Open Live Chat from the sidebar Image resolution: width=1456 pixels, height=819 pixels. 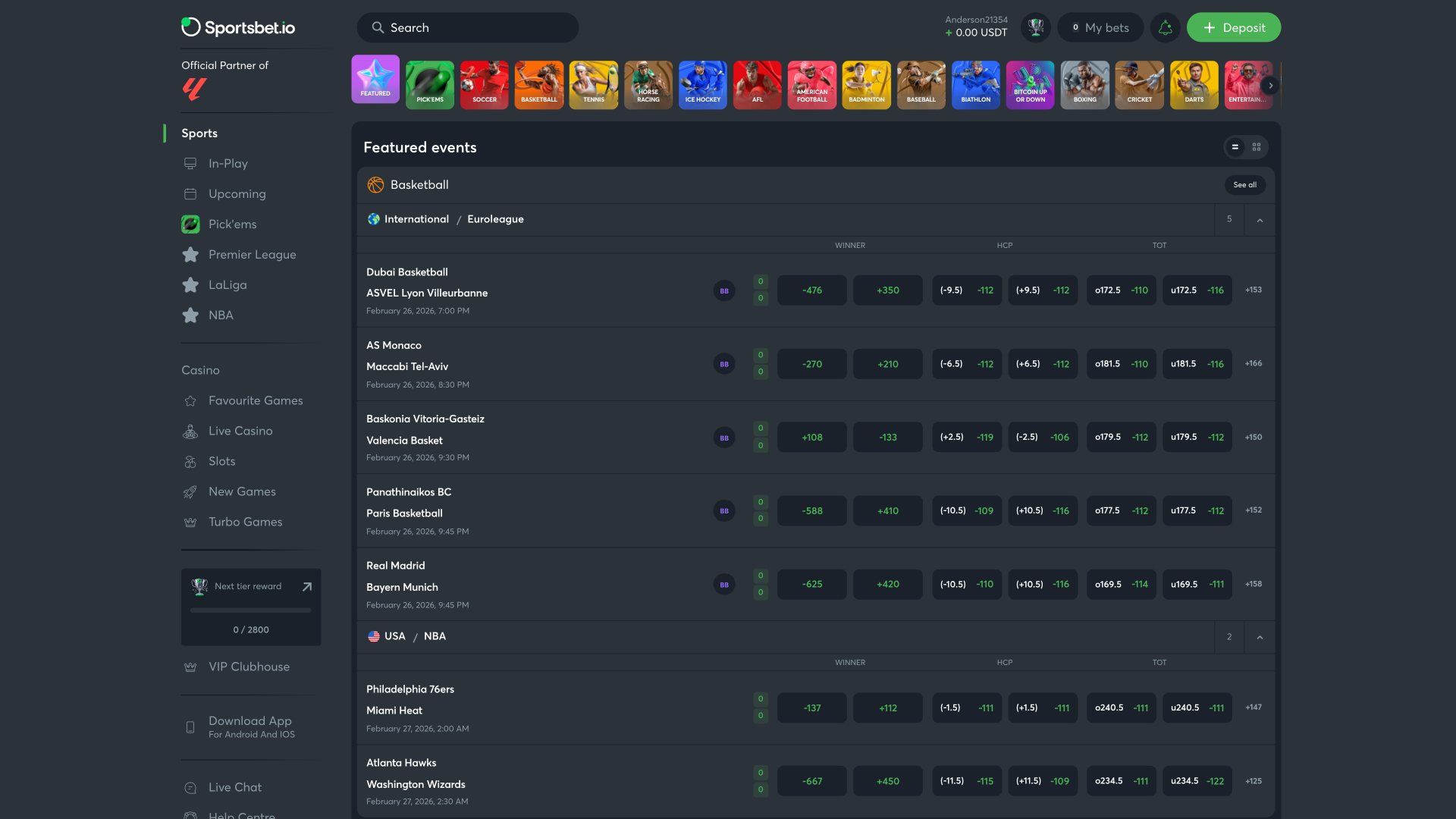[234, 787]
